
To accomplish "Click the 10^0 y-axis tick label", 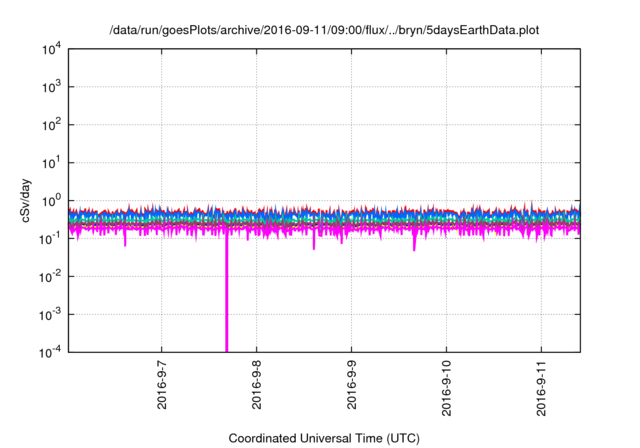I will 50,200.
